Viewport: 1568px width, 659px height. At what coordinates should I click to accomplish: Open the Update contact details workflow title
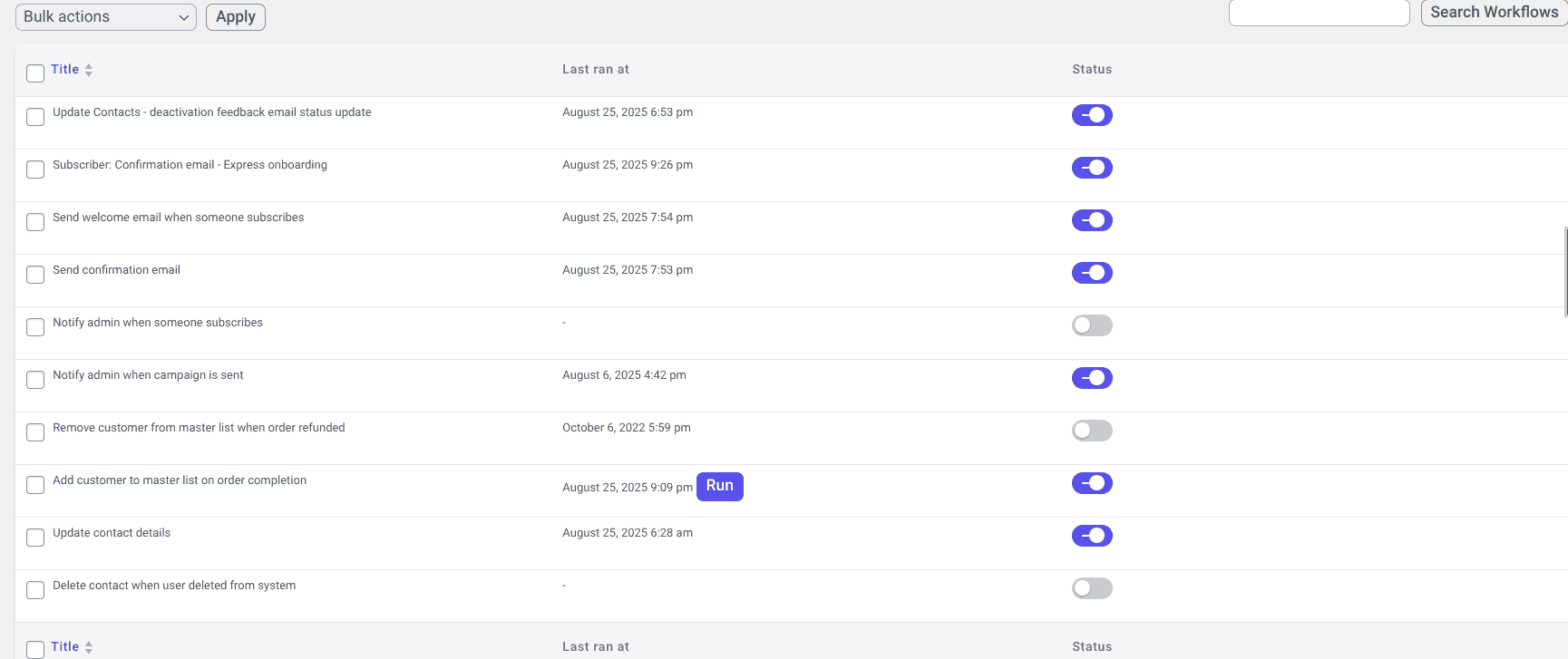[112, 533]
